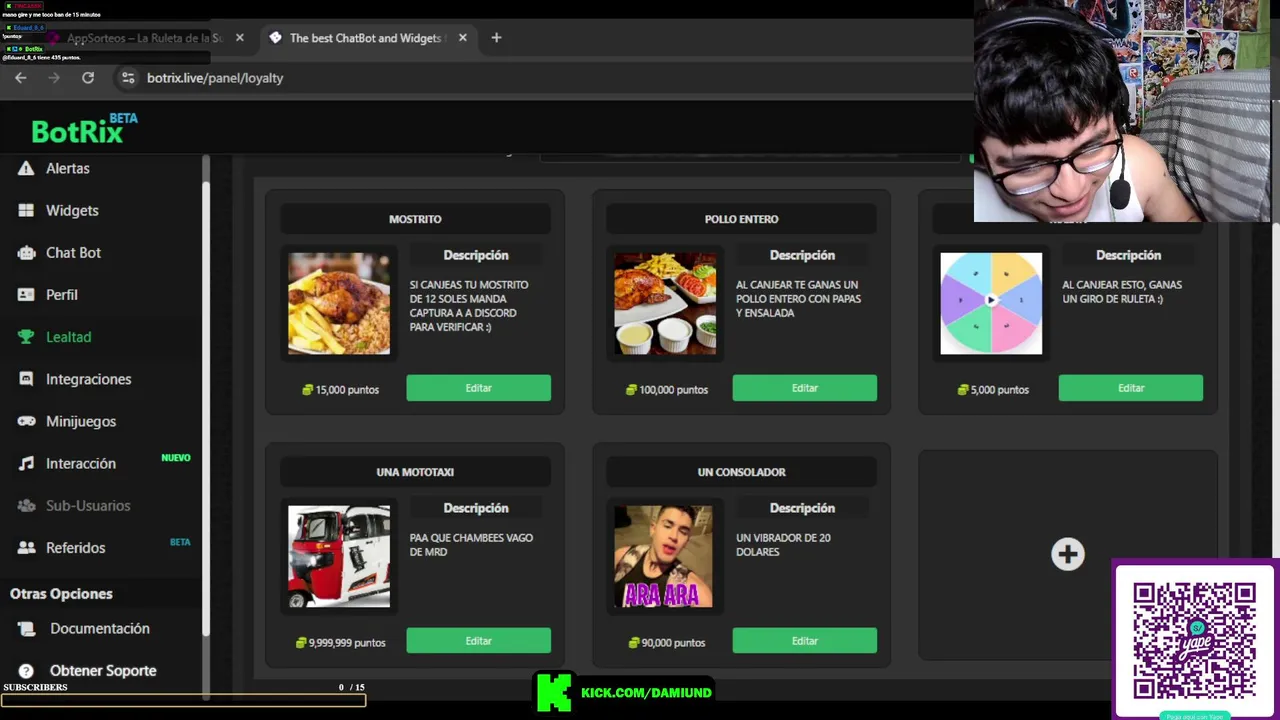
Task: Click the browser back arrow
Action: (21, 77)
